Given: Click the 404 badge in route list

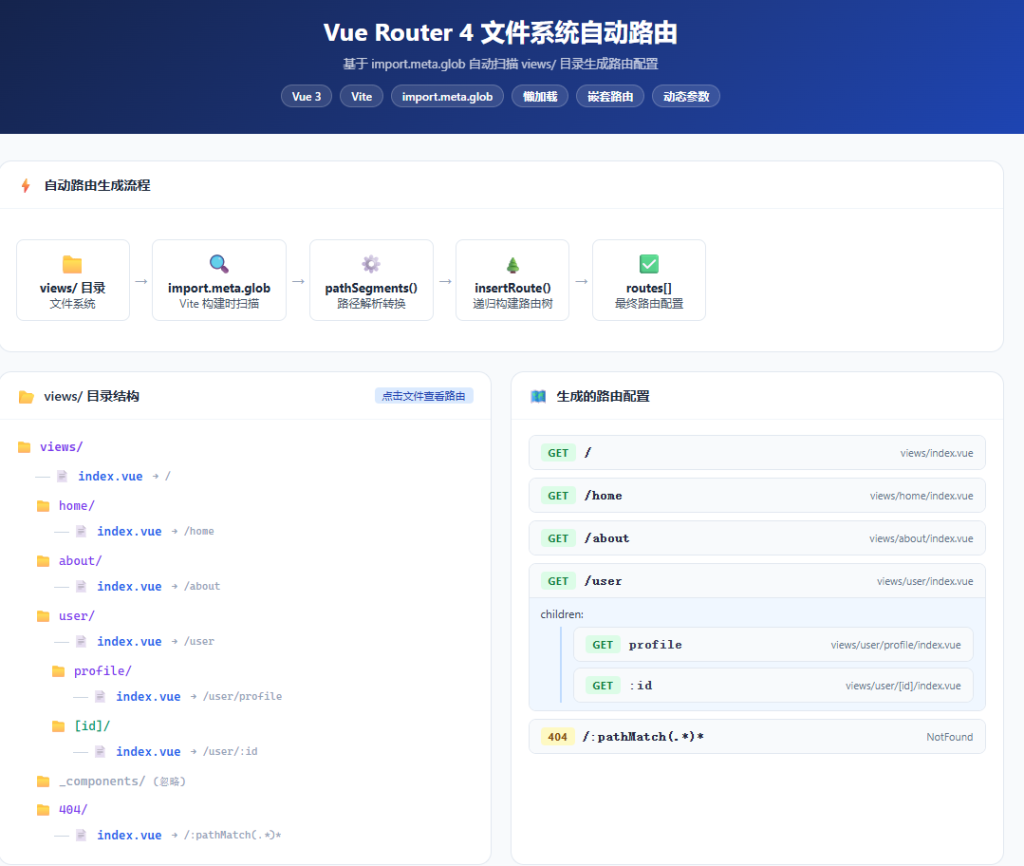Looking at the screenshot, I should click(557, 737).
